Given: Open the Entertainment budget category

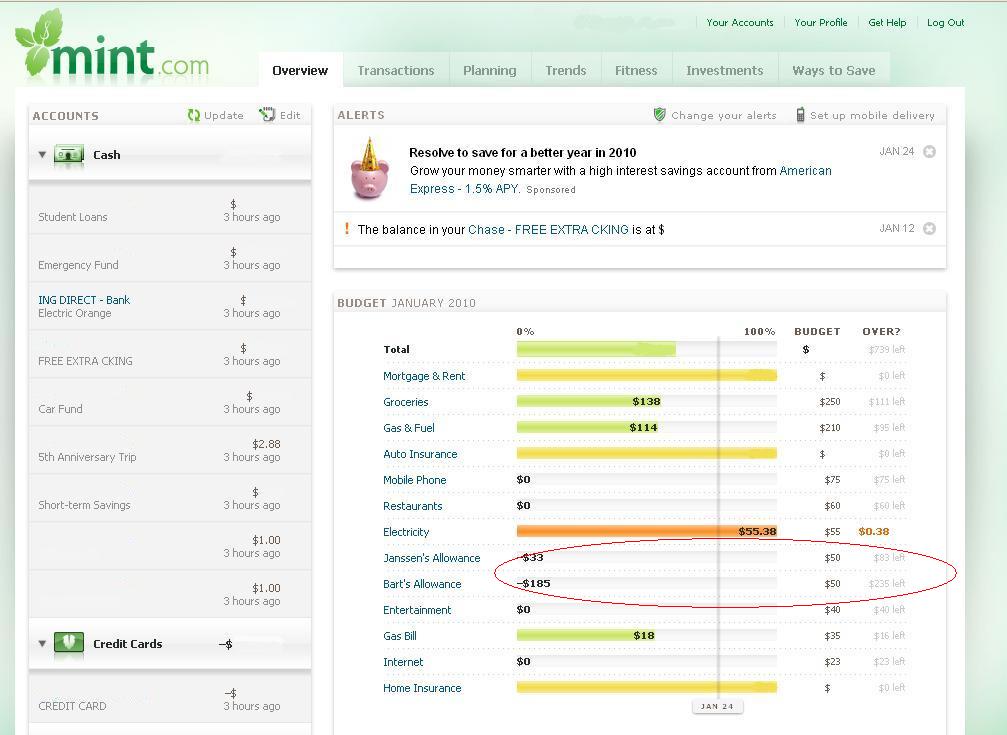Looking at the screenshot, I should pos(417,610).
